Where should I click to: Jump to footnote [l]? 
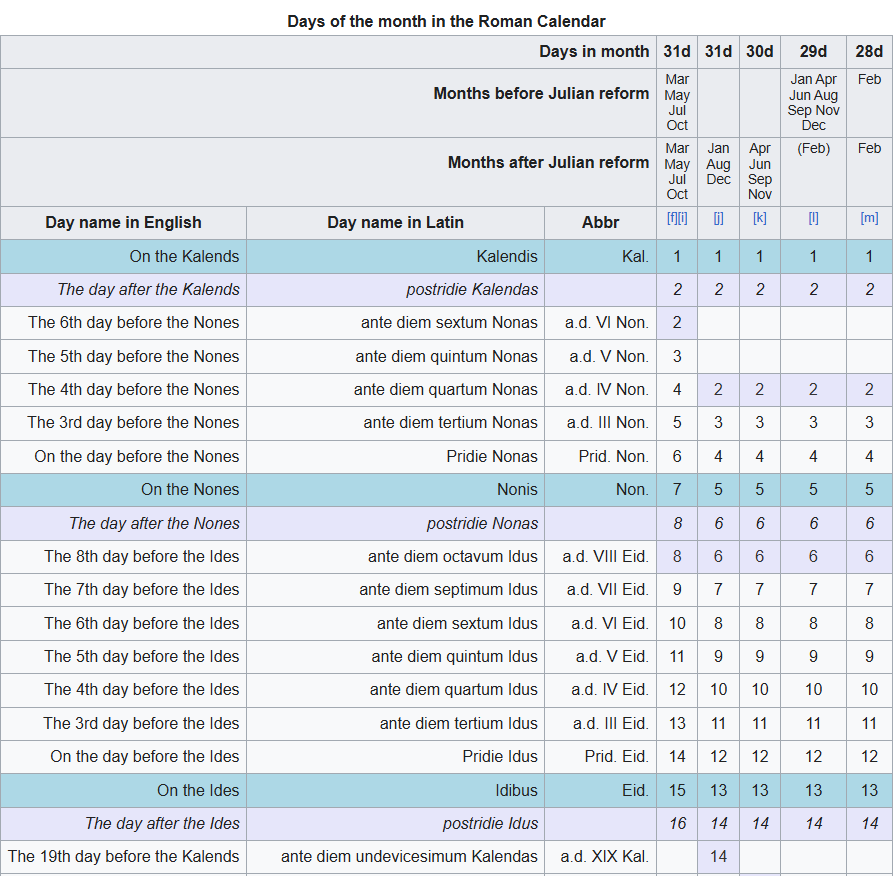pyautogui.click(x=813, y=218)
